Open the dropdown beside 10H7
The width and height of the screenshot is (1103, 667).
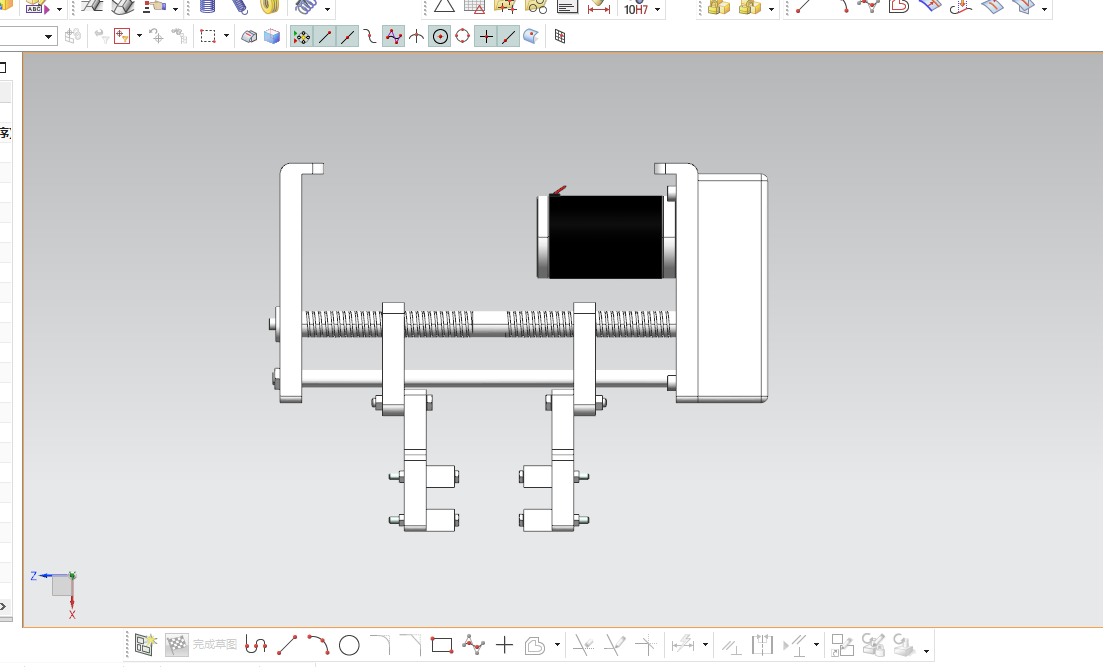coord(658,9)
